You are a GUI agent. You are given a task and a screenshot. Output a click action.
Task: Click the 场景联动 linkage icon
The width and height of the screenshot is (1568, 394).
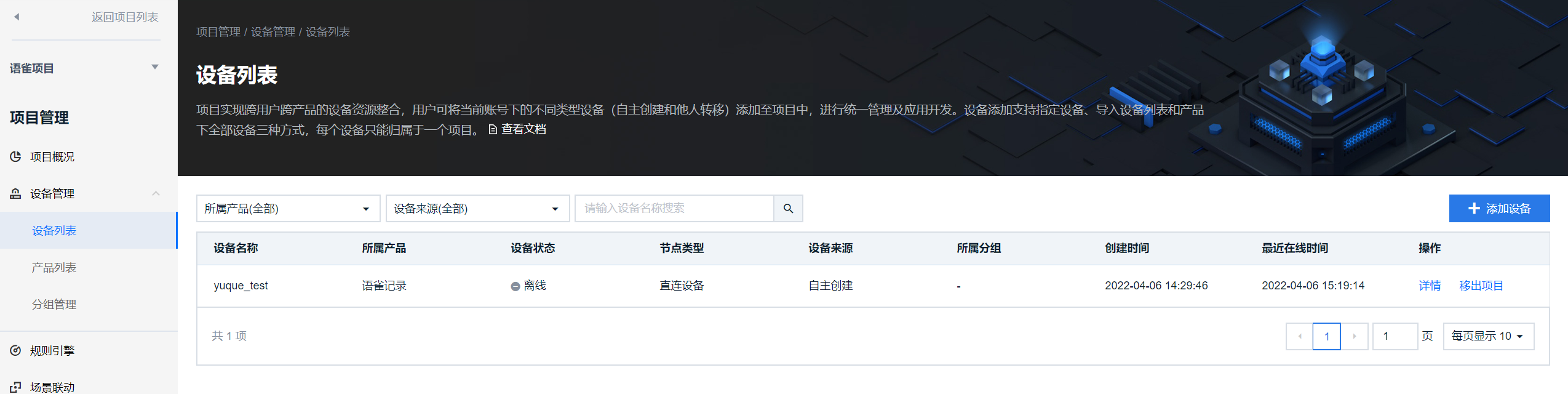click(x=16, y=387)
